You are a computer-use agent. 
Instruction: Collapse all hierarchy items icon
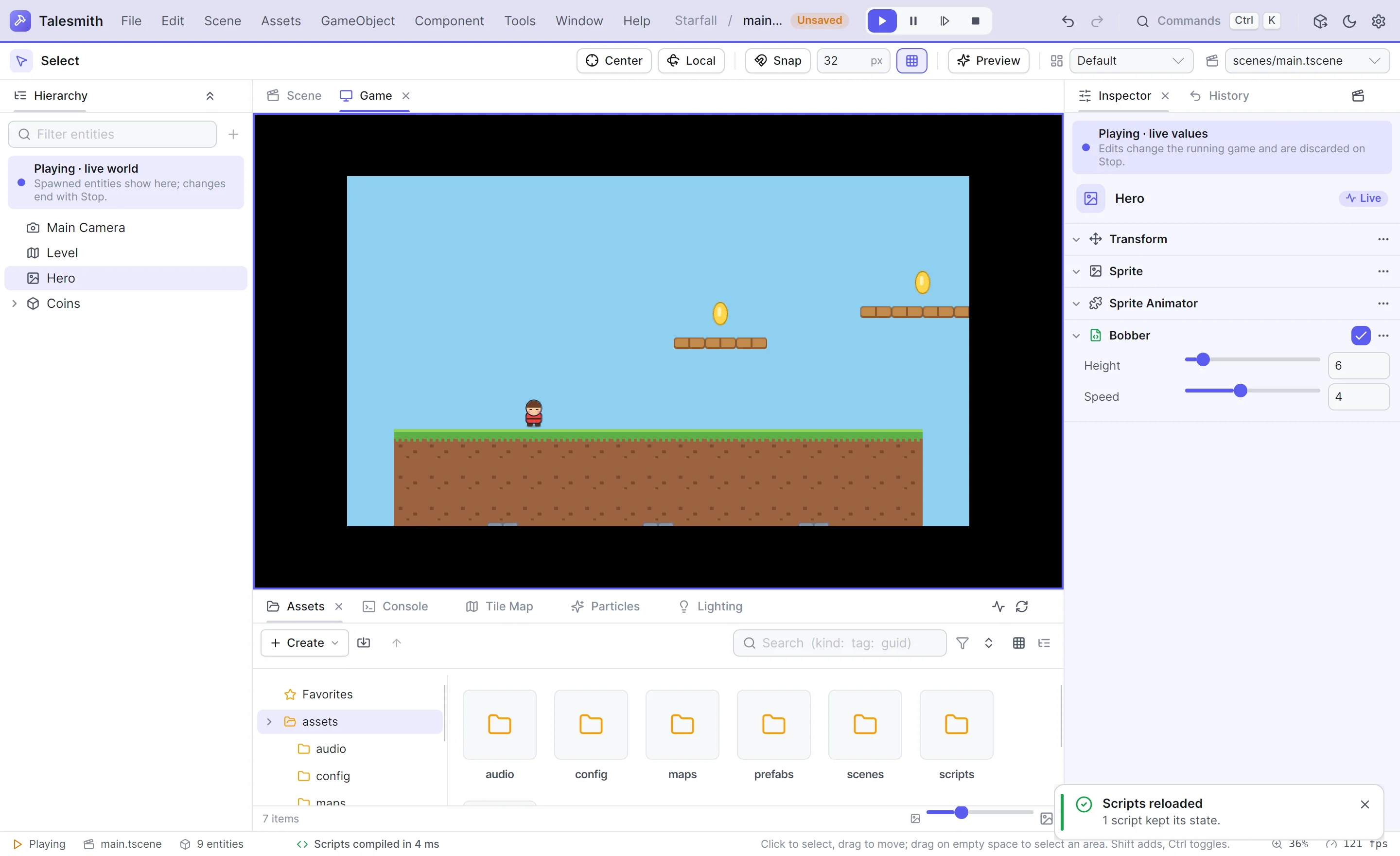click(x=210, y=95)
